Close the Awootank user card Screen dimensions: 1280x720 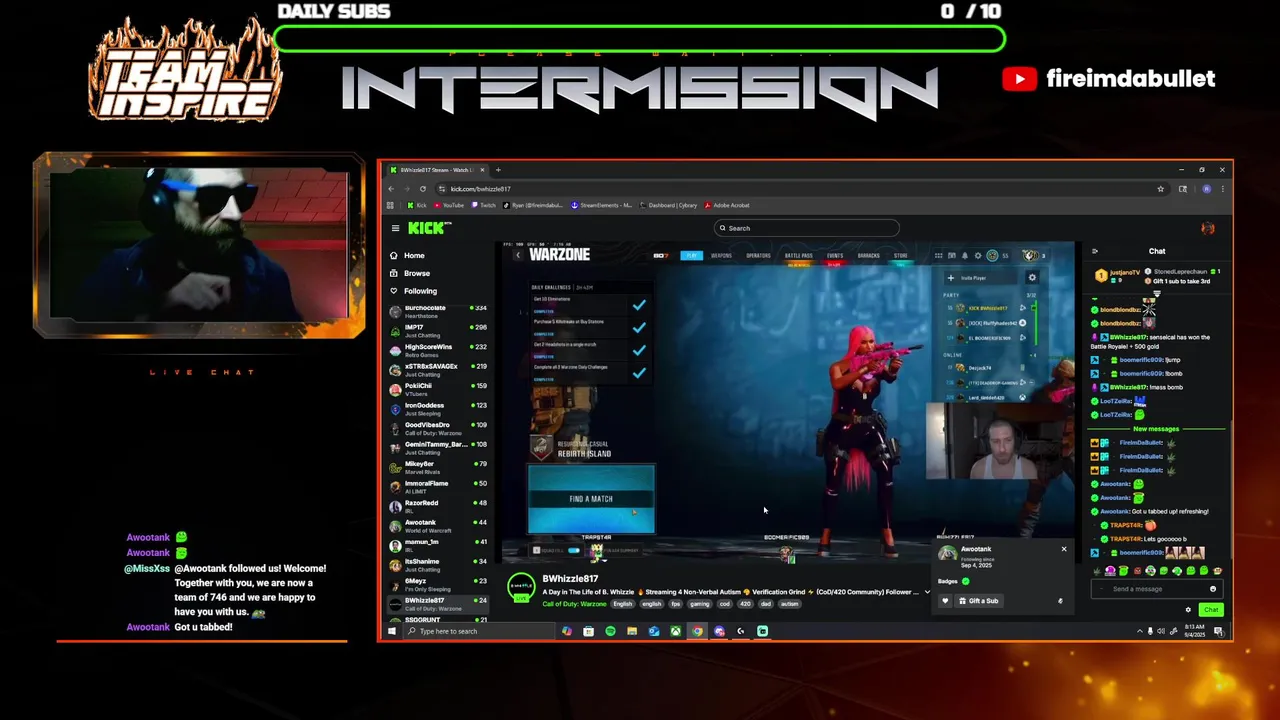pyautogui.click(x=1064, y=549)
